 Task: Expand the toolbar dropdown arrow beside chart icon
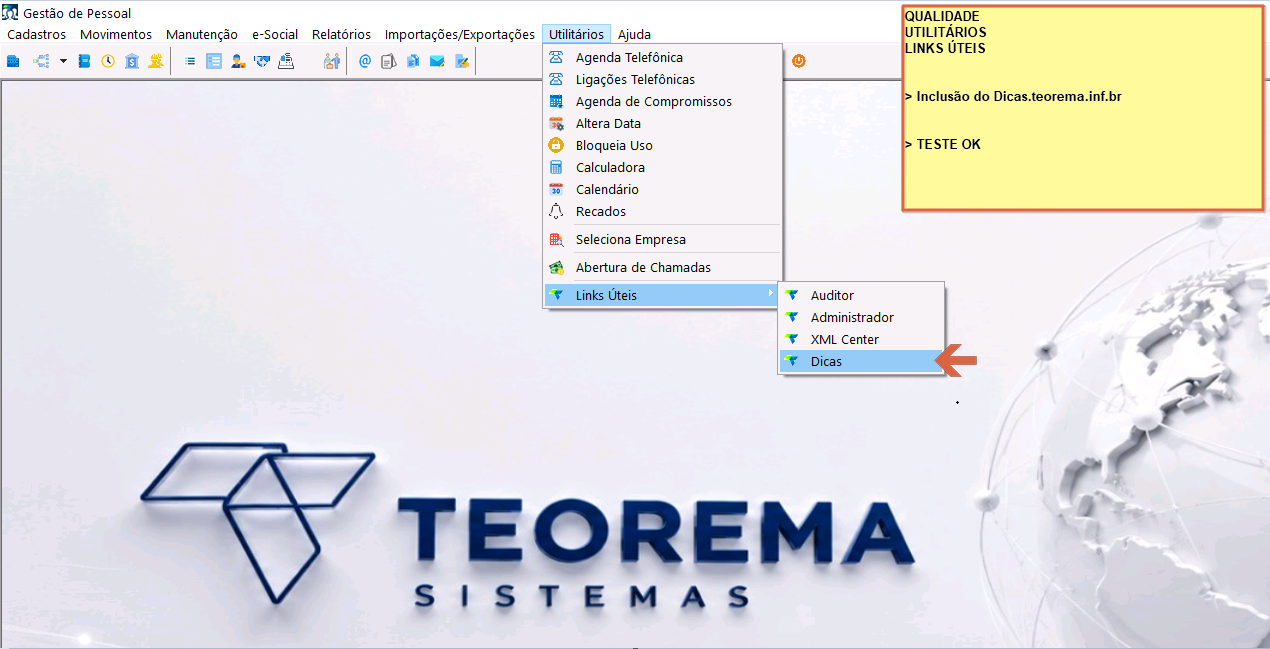[63, 61]
